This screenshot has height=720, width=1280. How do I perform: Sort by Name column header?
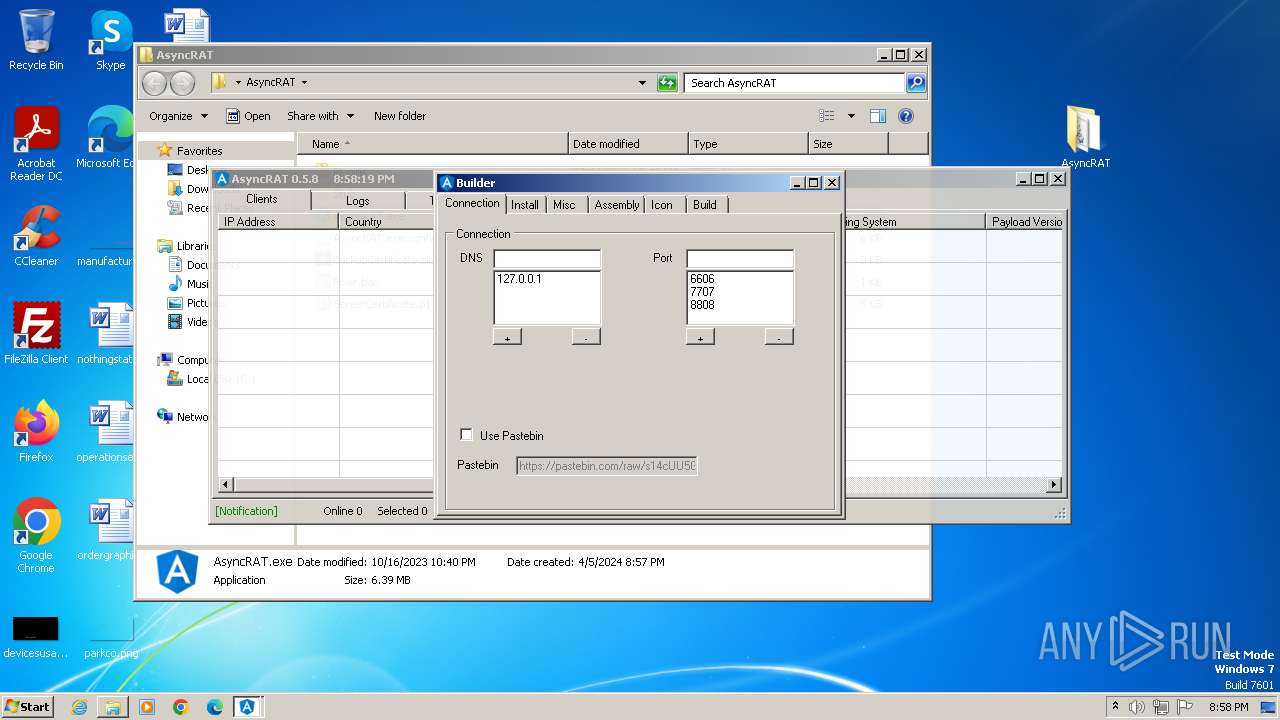tap(433, 144)
